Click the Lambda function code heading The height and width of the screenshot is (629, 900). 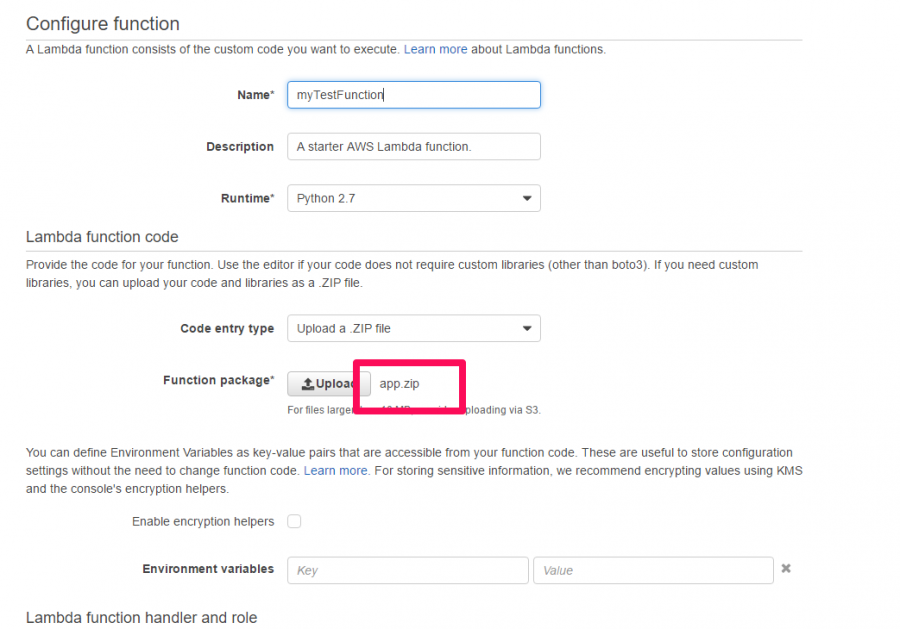(102, 237)
